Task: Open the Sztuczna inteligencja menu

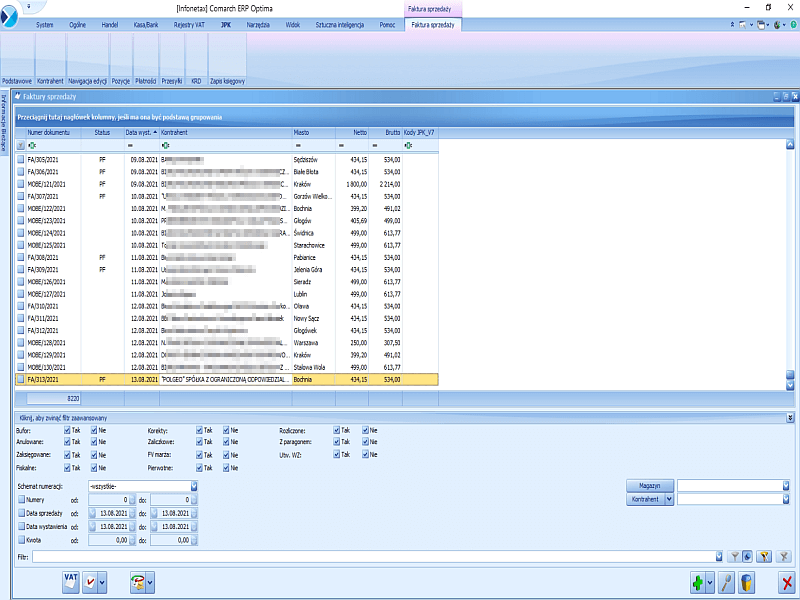Action: (340, 24)
